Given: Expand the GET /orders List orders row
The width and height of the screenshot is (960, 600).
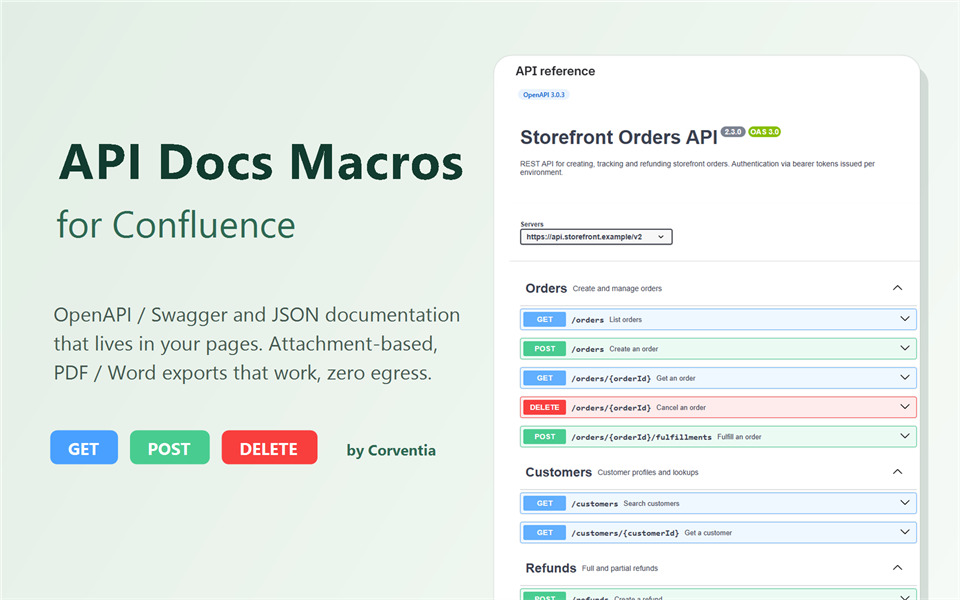Looking at the screenshot, I should click(718, 319).
